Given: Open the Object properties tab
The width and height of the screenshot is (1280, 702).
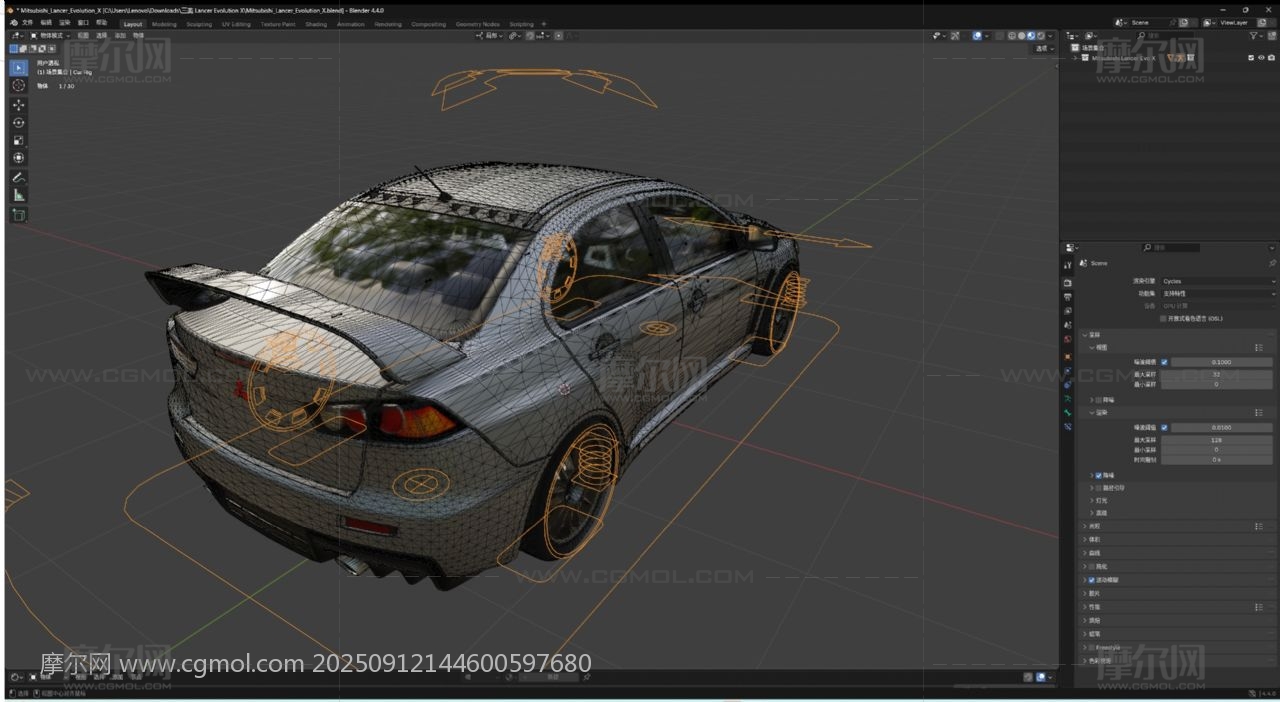Looking at the screenshot, I should tap(1068, 357).
